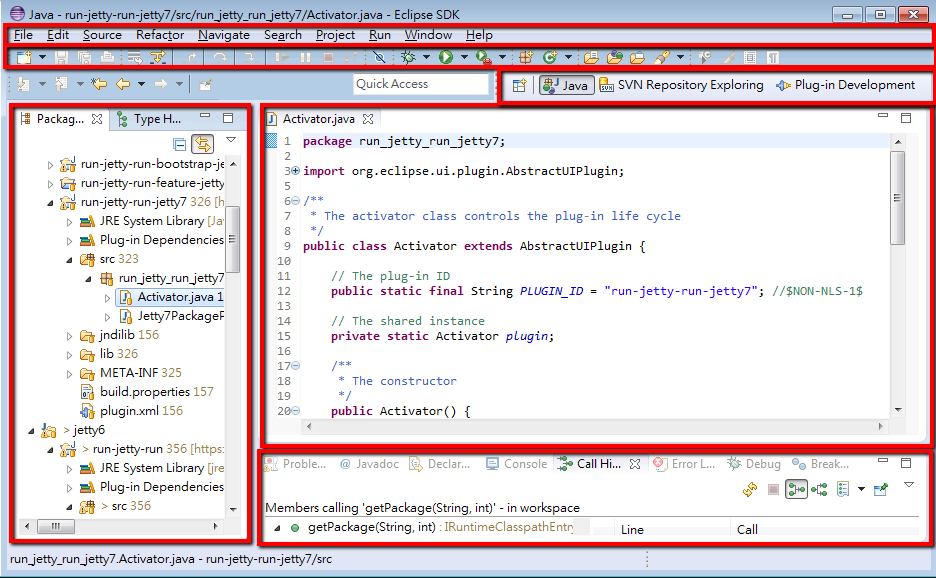Click the New Java Class icon
The image size is (936, 578).
(x=550, y=57)
